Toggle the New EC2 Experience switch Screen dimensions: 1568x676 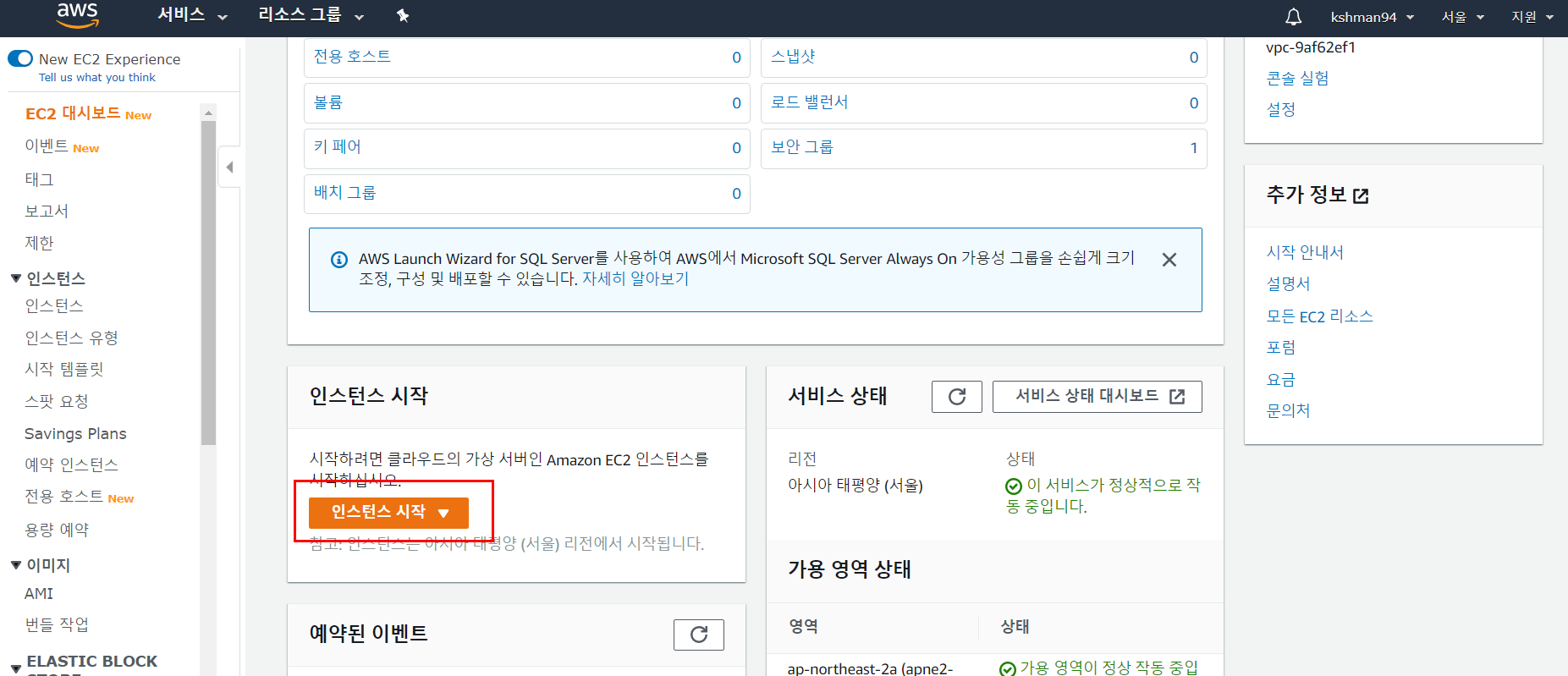20,59
